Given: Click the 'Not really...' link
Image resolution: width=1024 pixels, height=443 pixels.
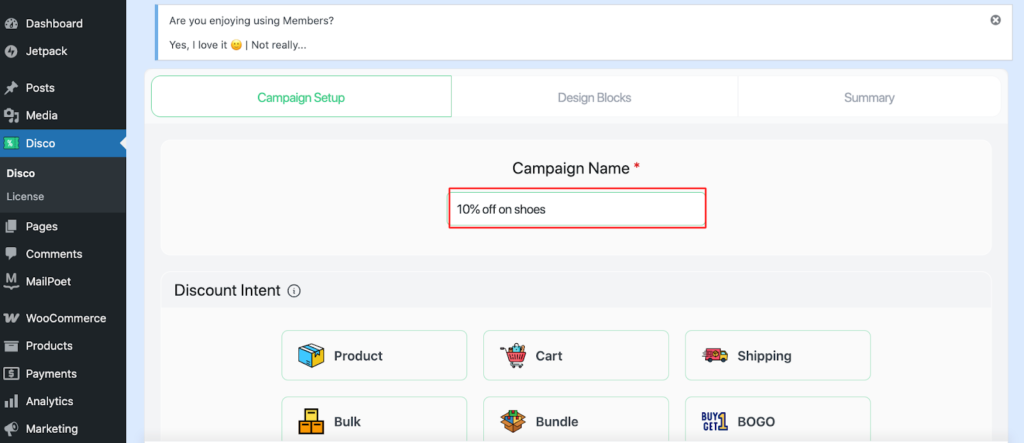Looking at the screenshot, I should tap(278, 45).
